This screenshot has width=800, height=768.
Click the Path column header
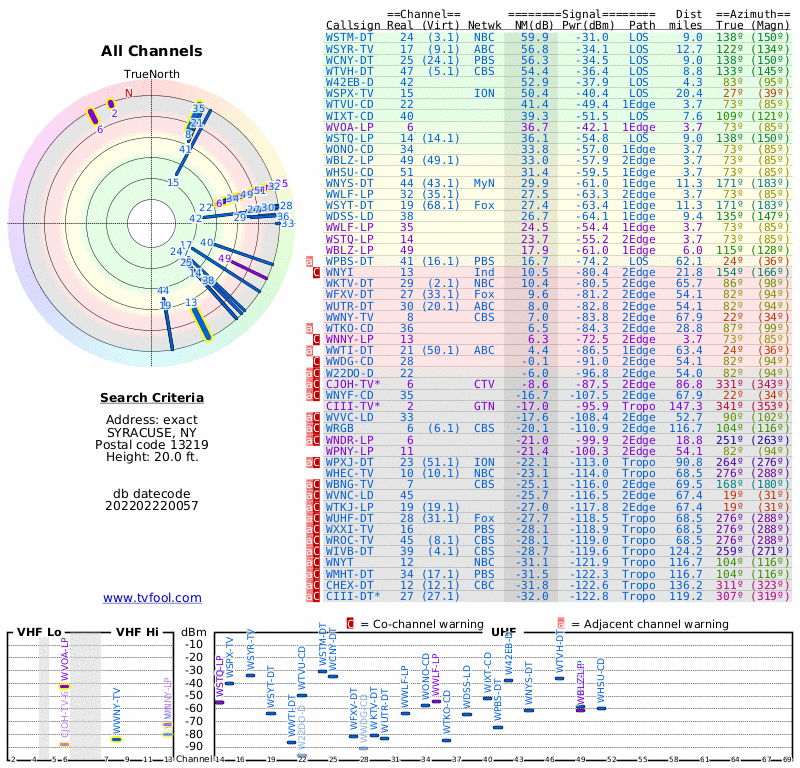pyautogui.click(x=642, y=25)
